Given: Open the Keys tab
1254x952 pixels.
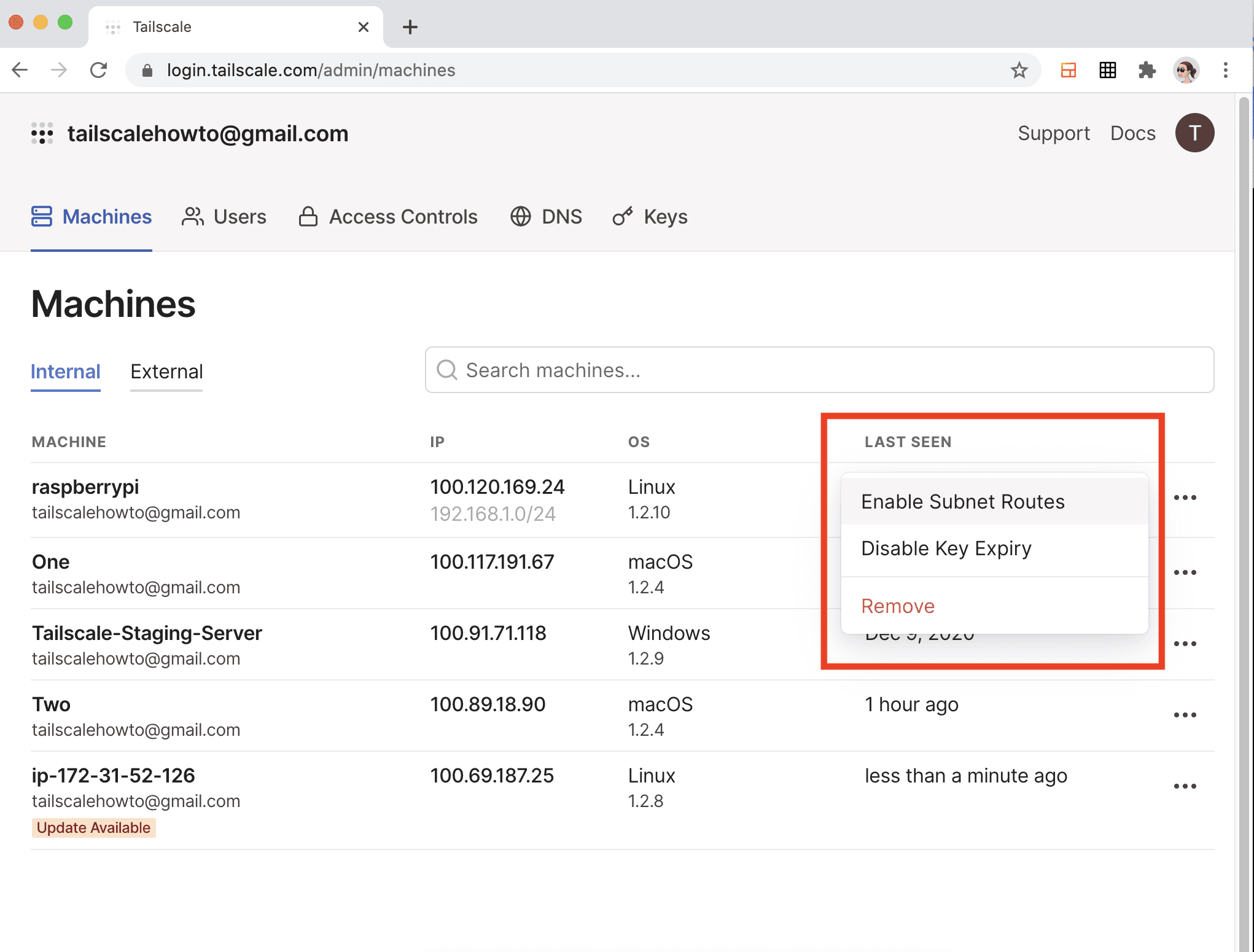Looking at the screenshot, I should point(650,217).
